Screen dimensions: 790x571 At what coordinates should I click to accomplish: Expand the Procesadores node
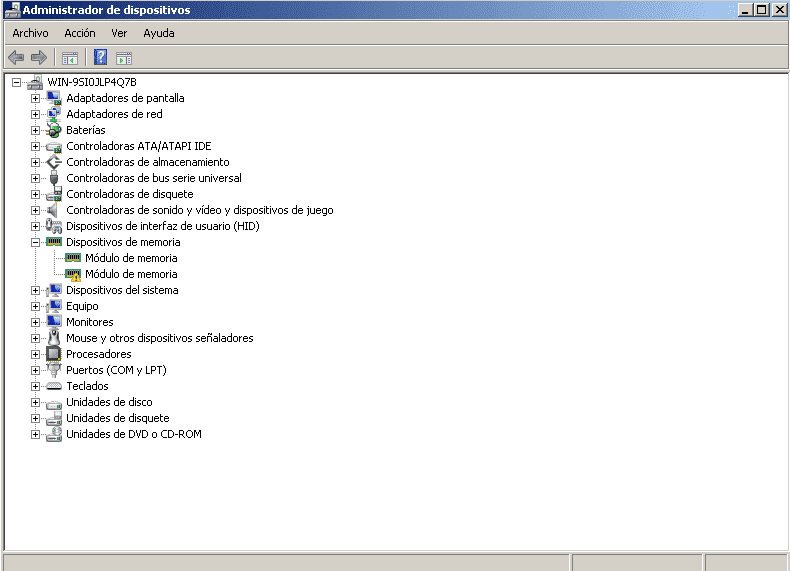pyautogui.click(x=35, y=354)
